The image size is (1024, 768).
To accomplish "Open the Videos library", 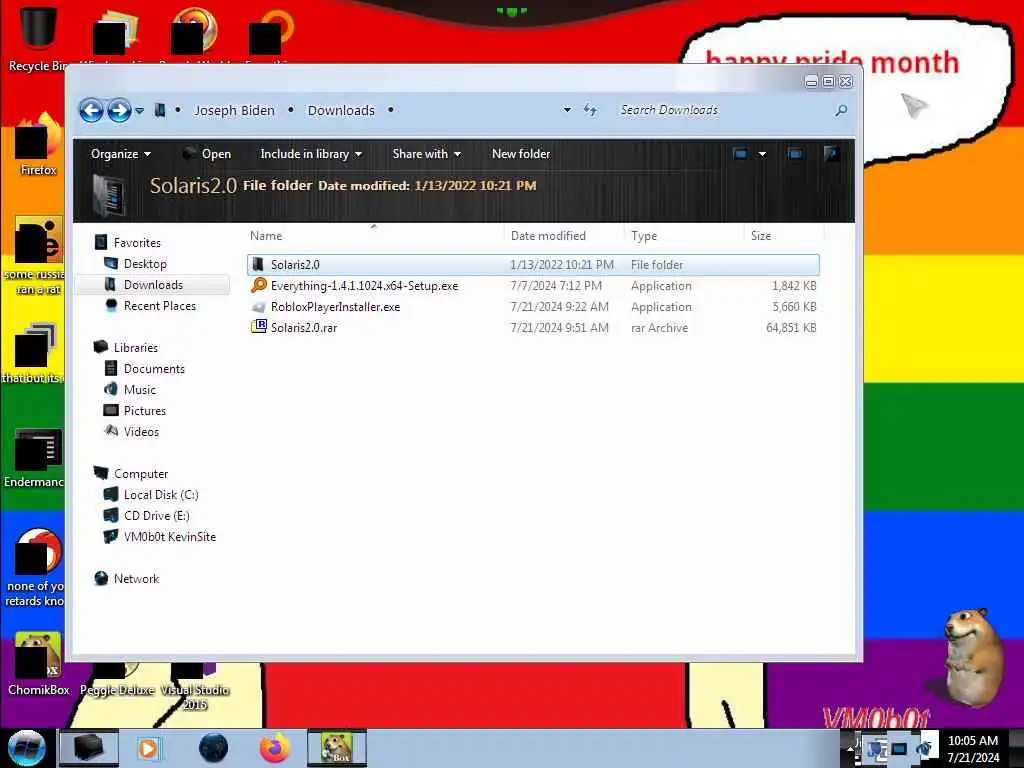I will pos(141,432).
